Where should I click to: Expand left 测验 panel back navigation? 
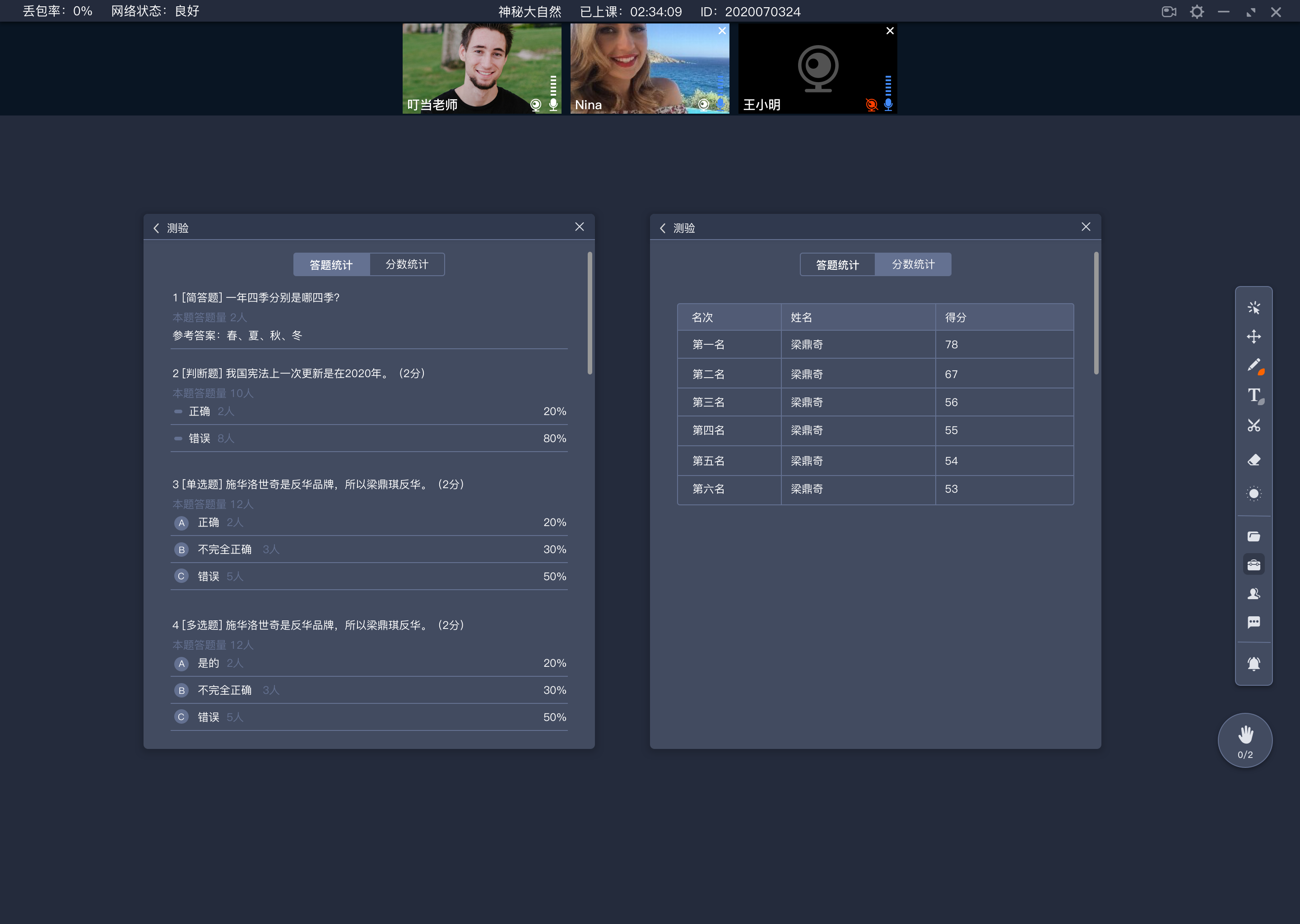point(155,227)
